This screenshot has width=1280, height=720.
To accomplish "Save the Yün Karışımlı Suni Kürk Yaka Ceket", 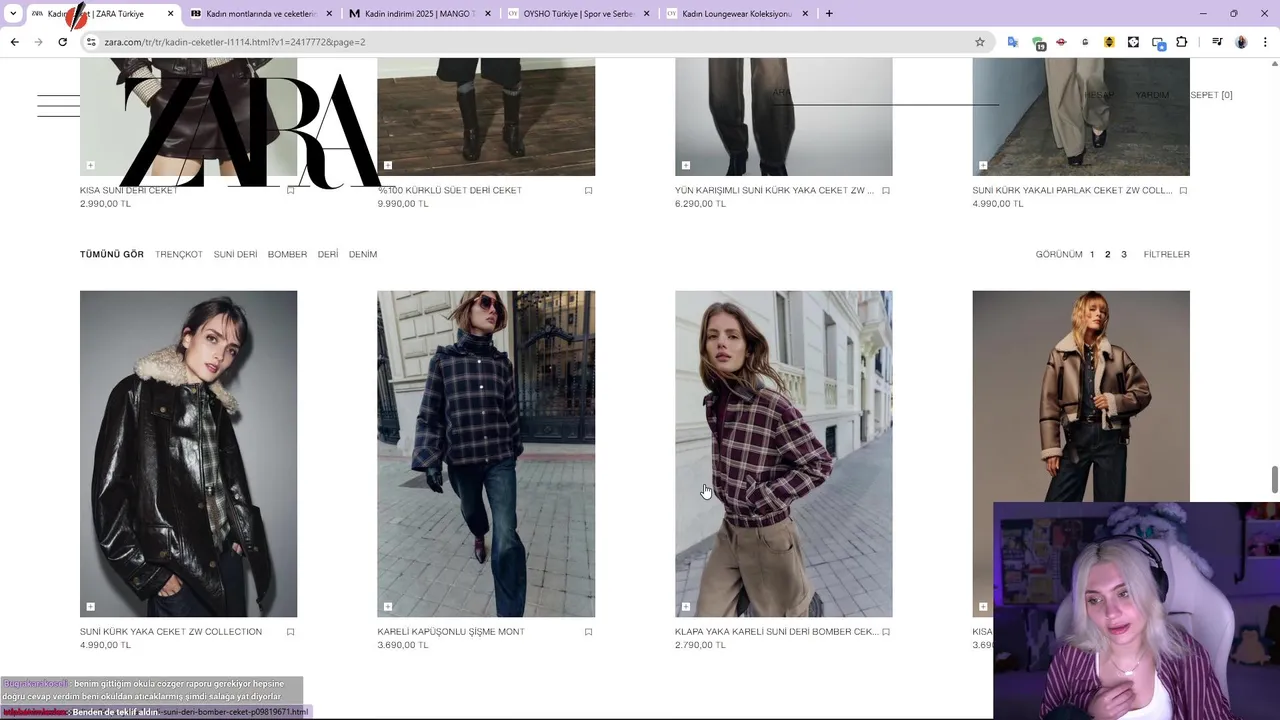I will click(x=886, y=190).
